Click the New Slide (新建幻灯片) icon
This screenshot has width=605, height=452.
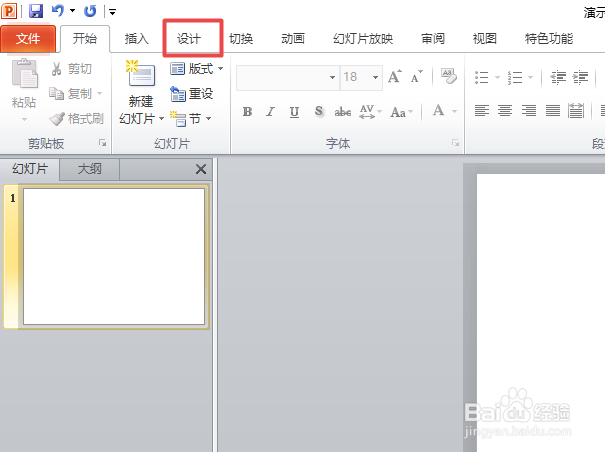pyautogui.click(x=140, y=73)
